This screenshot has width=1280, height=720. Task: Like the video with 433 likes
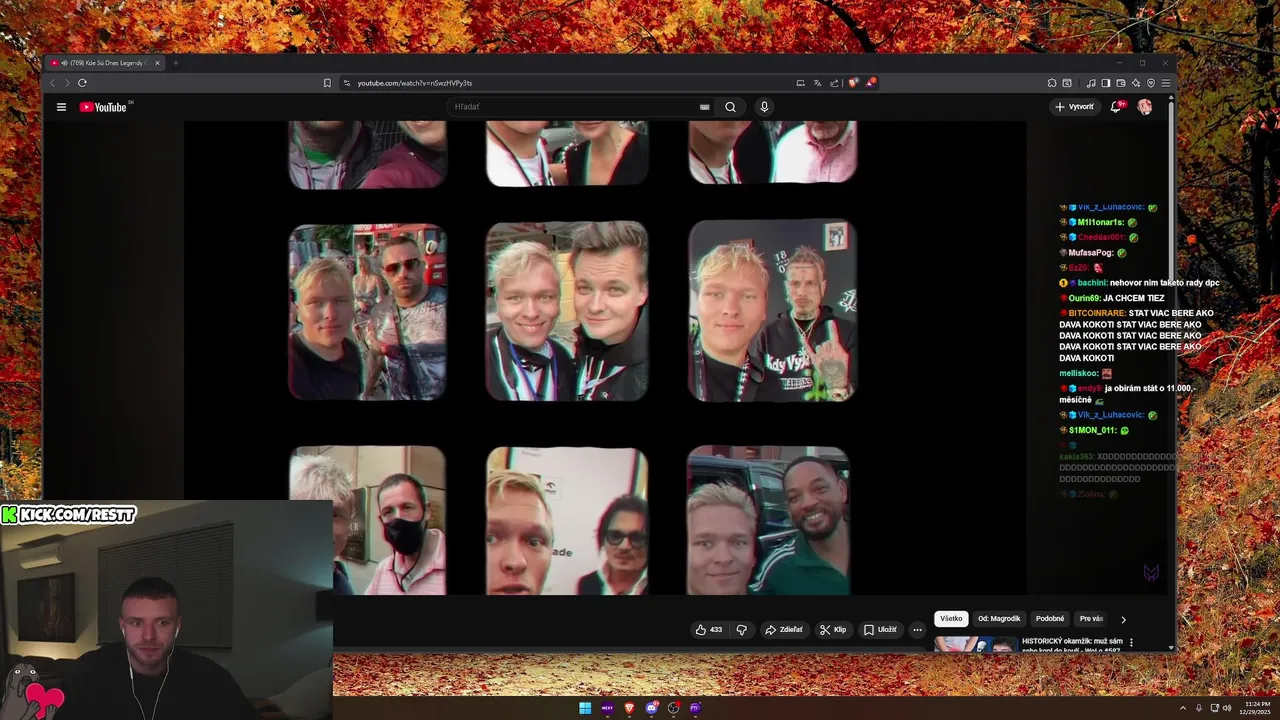709,630
